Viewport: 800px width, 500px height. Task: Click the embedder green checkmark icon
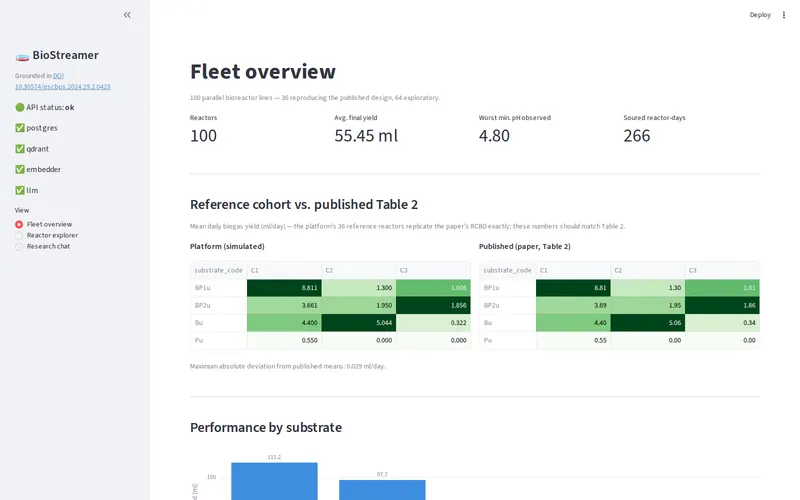(x=20, y=169)
